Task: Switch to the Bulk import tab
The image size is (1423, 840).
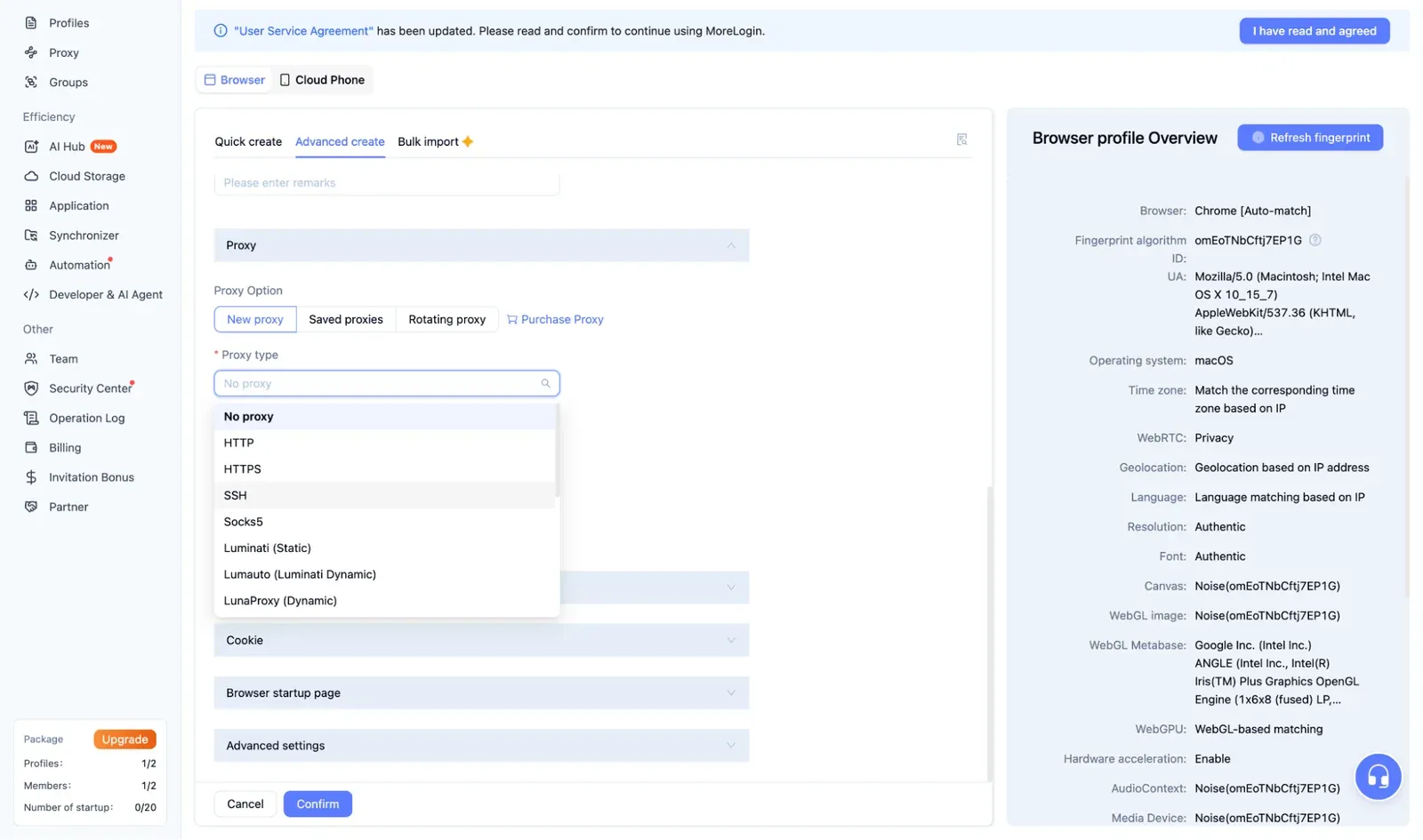Action: (x=435, y=141)
